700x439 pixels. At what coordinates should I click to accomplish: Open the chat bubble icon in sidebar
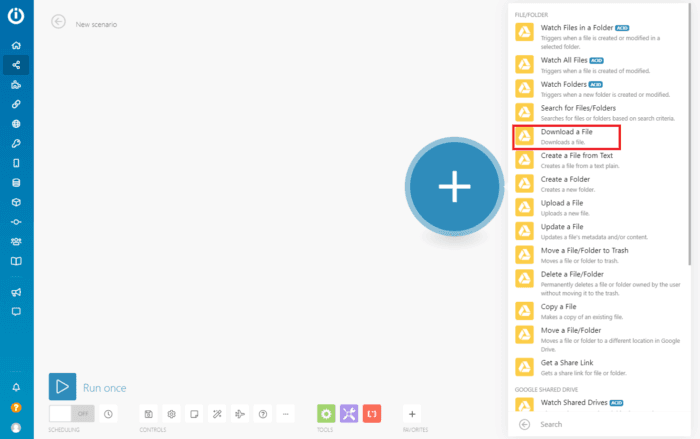pyautogui.click(x=16, y=312)
